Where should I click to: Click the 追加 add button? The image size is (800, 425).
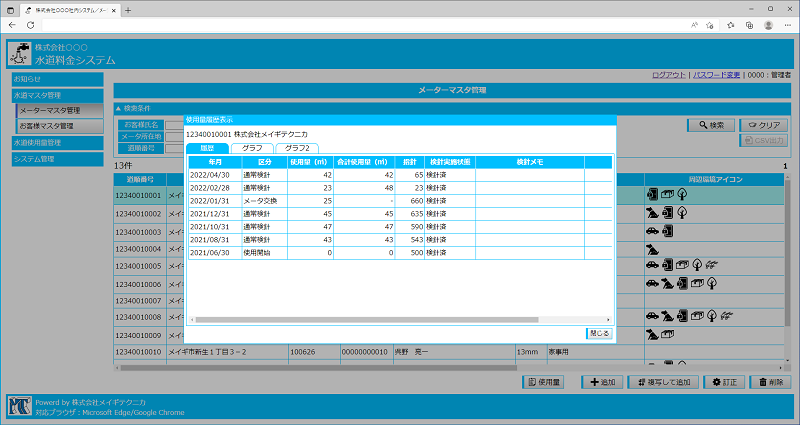click(x=602, y=382)
